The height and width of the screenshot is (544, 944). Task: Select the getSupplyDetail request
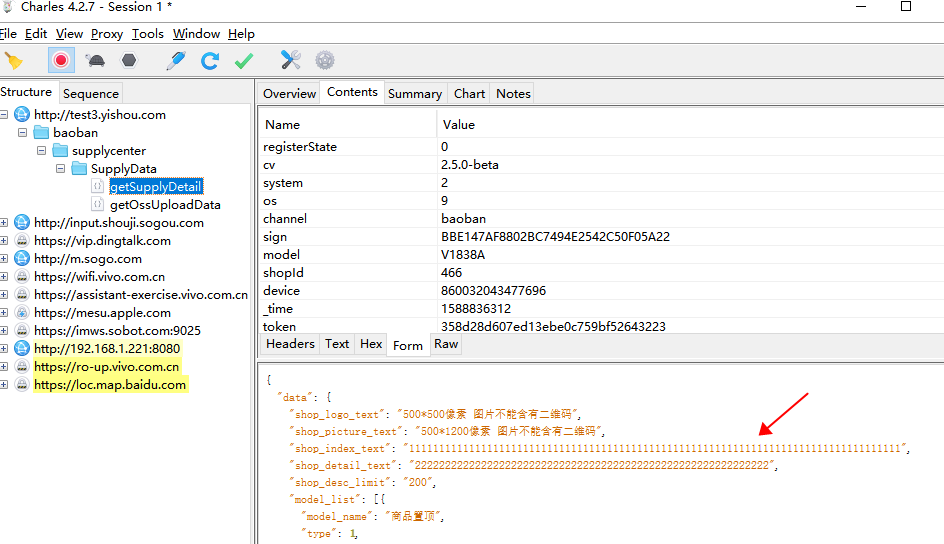156,187
